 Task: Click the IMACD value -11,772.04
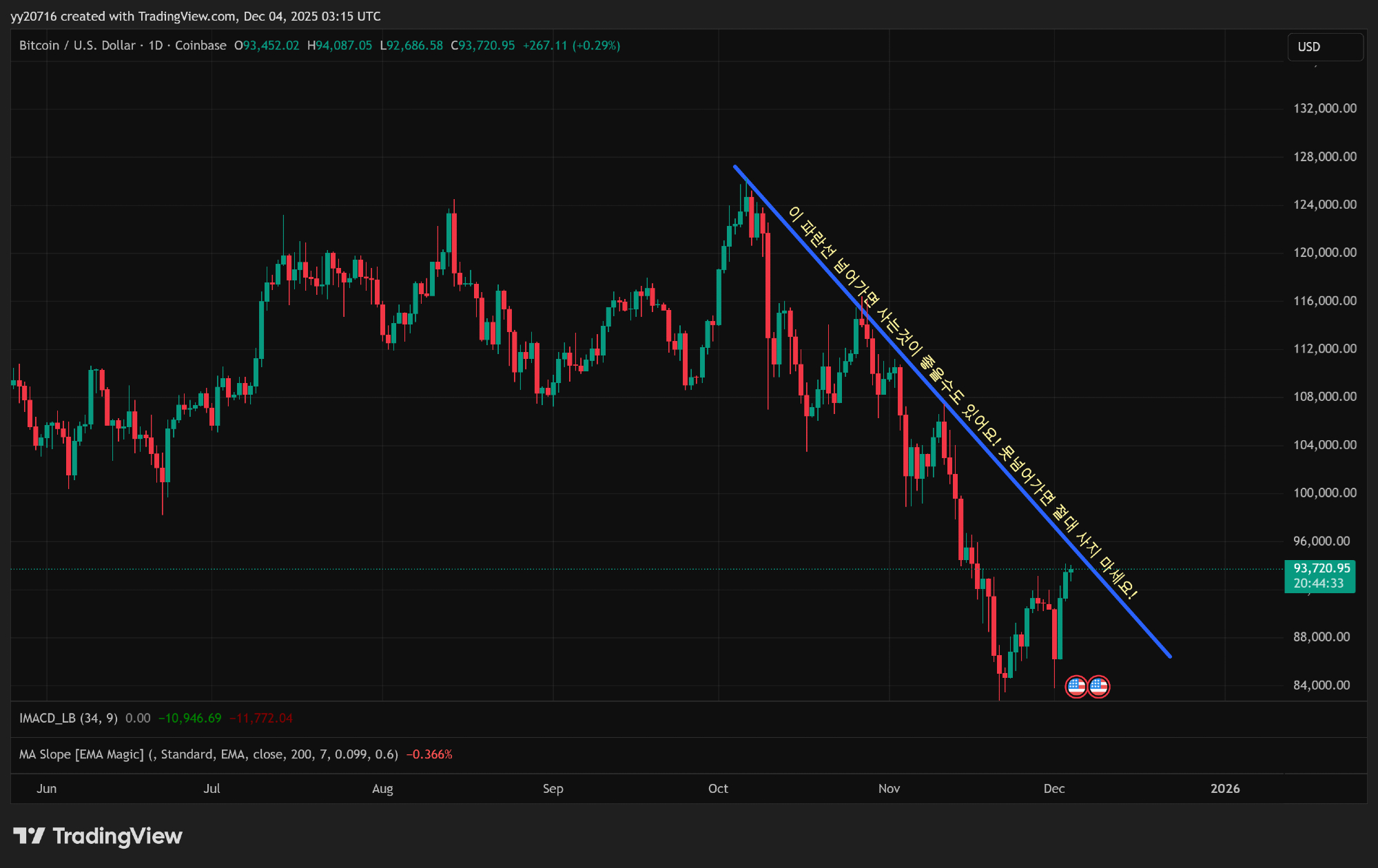pos(261,718)
